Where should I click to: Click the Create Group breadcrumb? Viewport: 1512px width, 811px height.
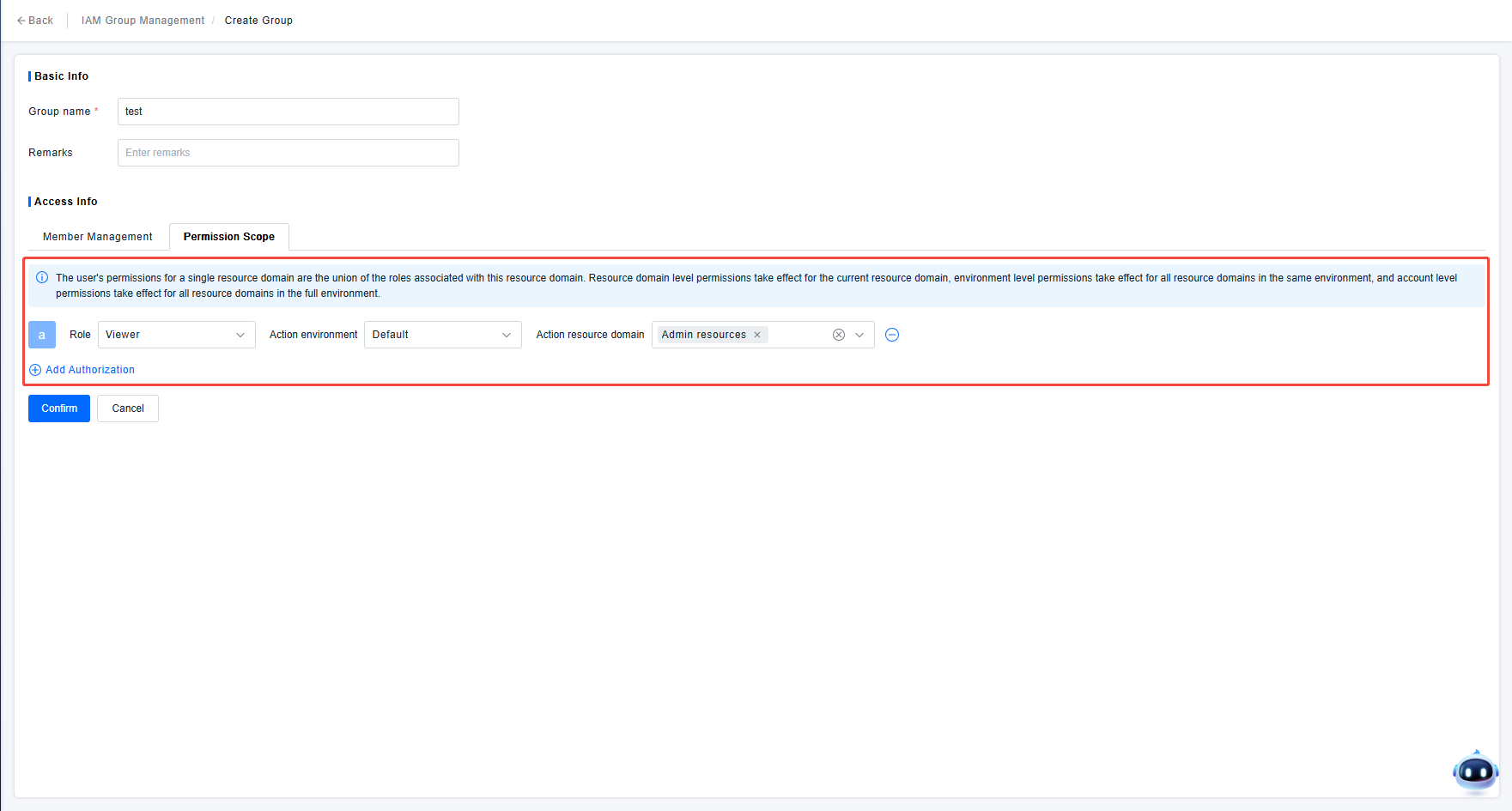tap(258, 21)
